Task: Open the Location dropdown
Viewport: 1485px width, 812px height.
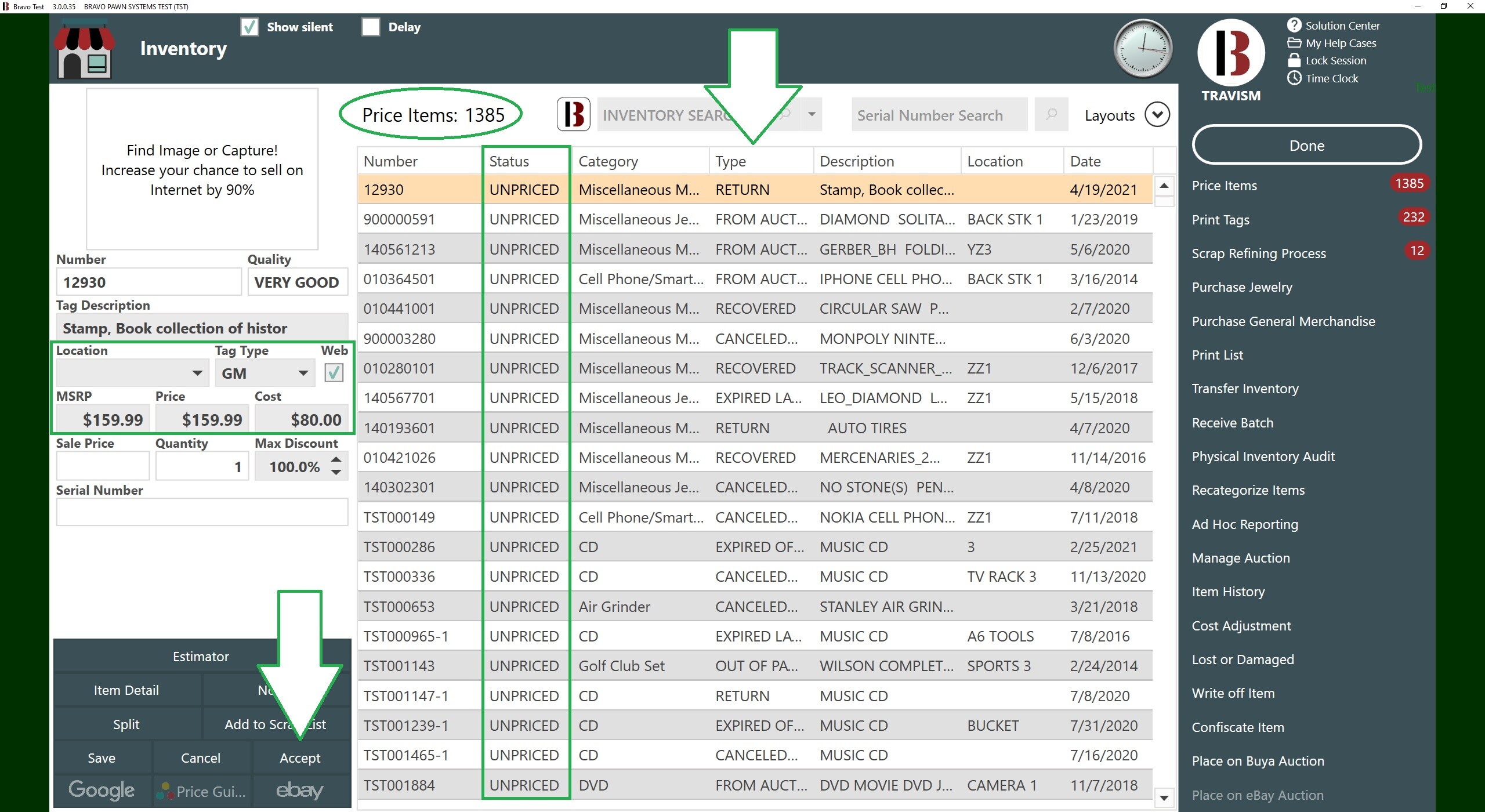Action: pos(197,373)
